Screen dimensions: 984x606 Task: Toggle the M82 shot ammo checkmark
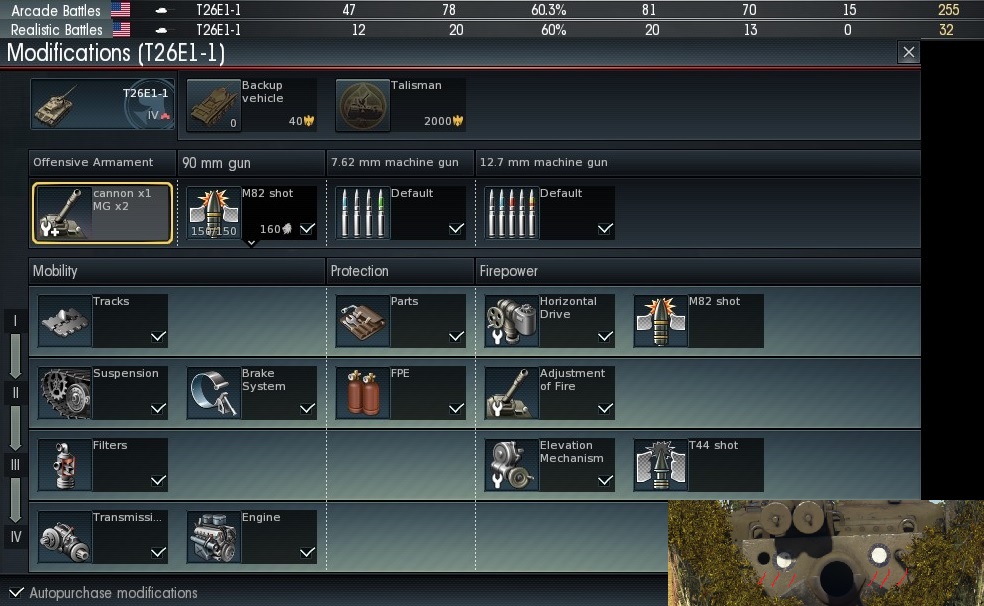coord(308,229)
